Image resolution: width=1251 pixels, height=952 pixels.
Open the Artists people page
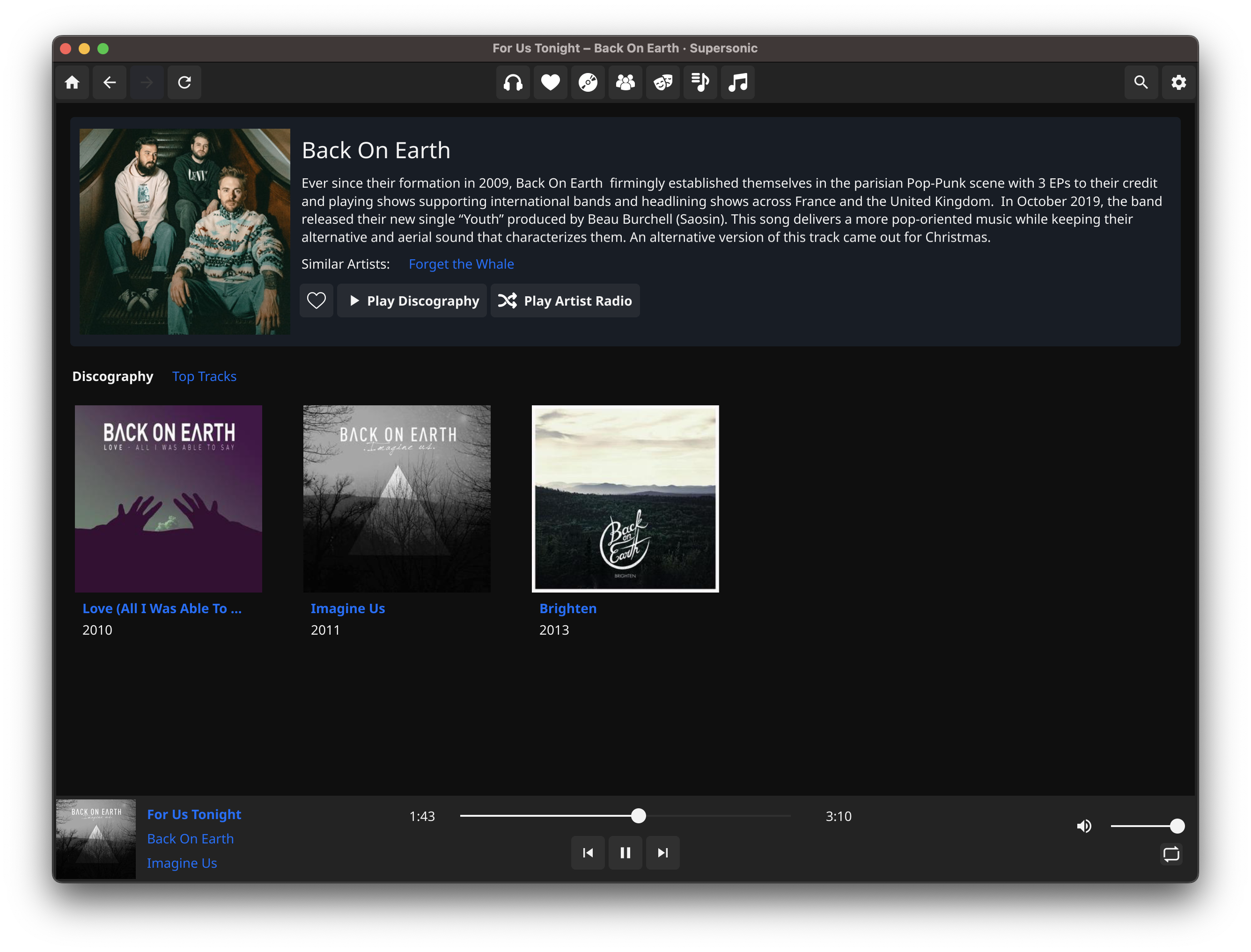[625, 83]
